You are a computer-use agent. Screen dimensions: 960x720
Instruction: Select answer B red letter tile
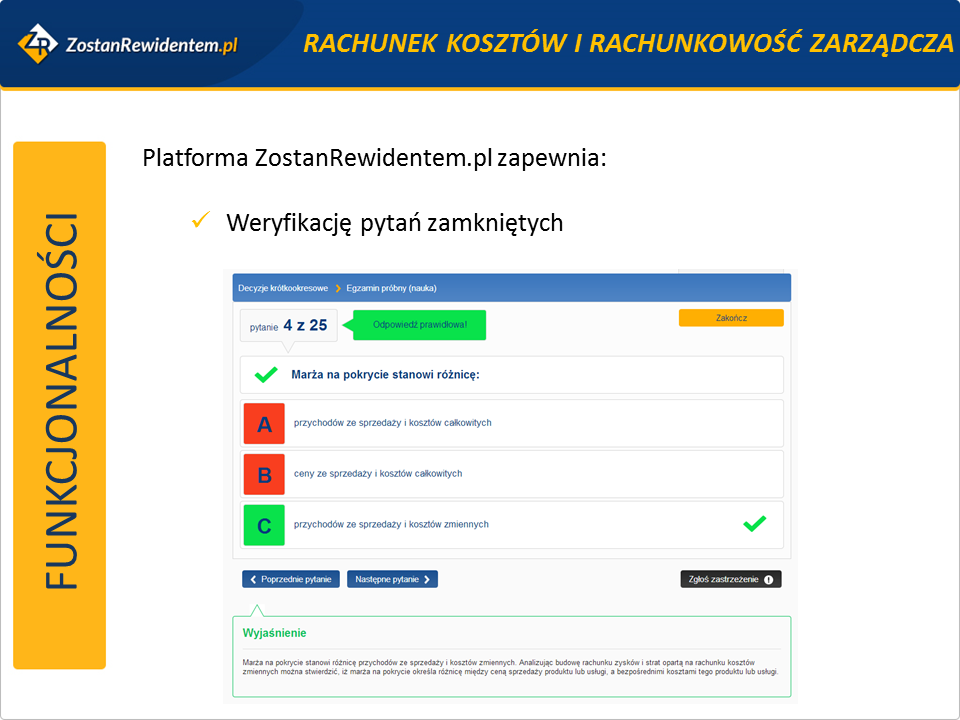coord(264,474)
